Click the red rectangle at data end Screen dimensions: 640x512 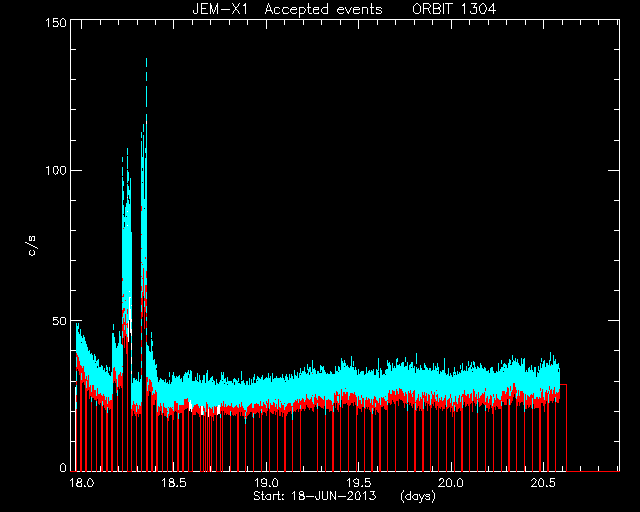click(x=563, y=427)
